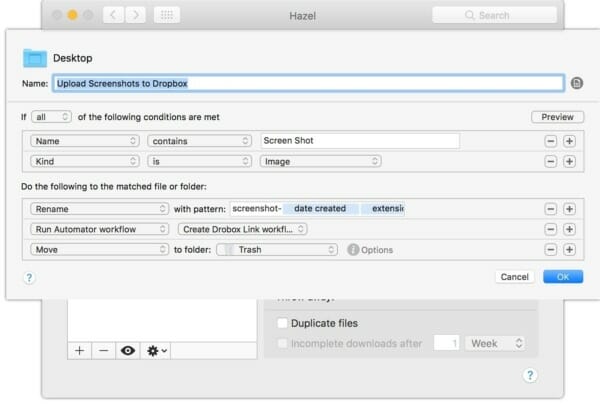Open the 'is' operator dropdown
Viewport: 600px width, 404px height.
(199, 161)
